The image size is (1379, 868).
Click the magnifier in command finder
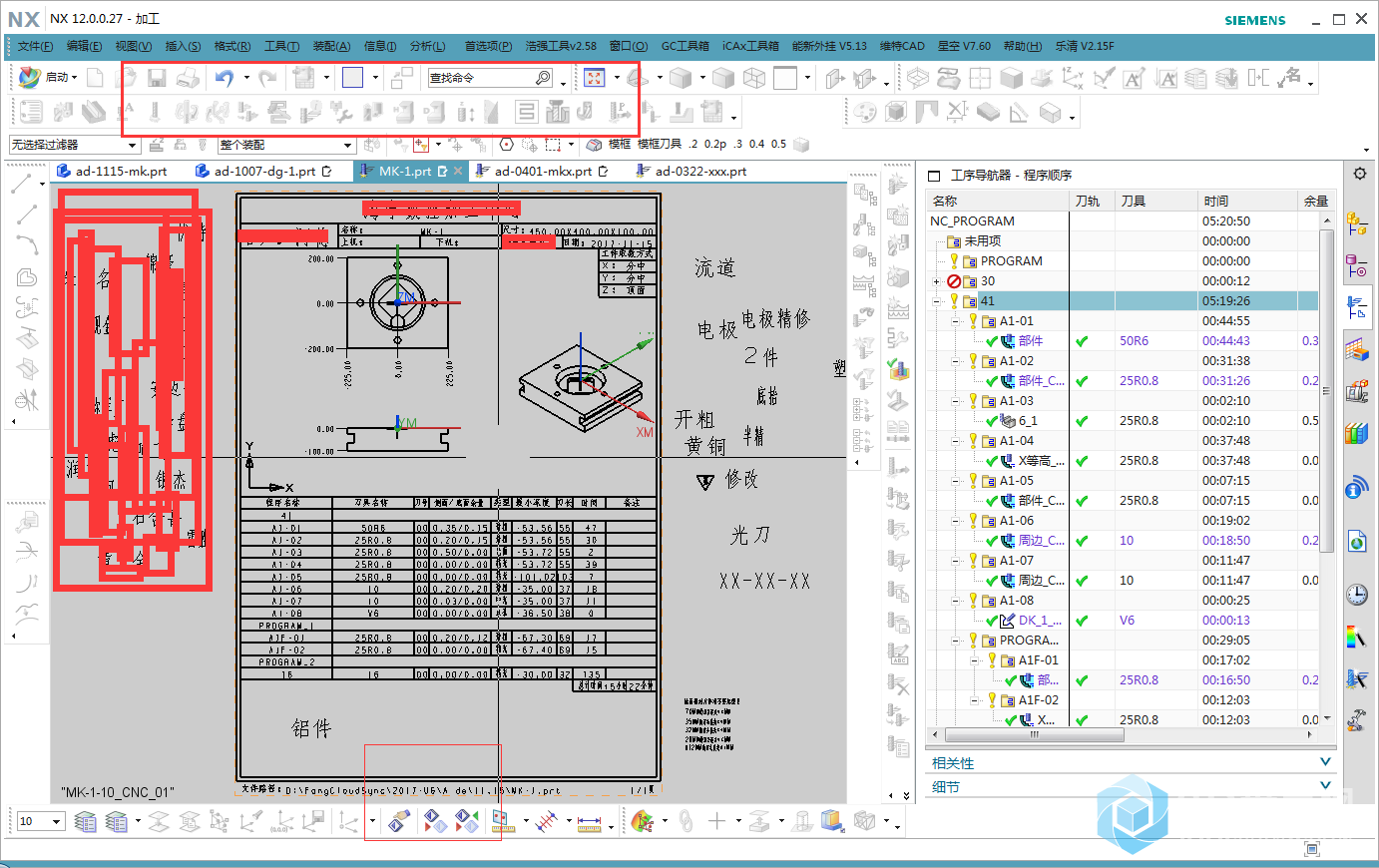543,78
